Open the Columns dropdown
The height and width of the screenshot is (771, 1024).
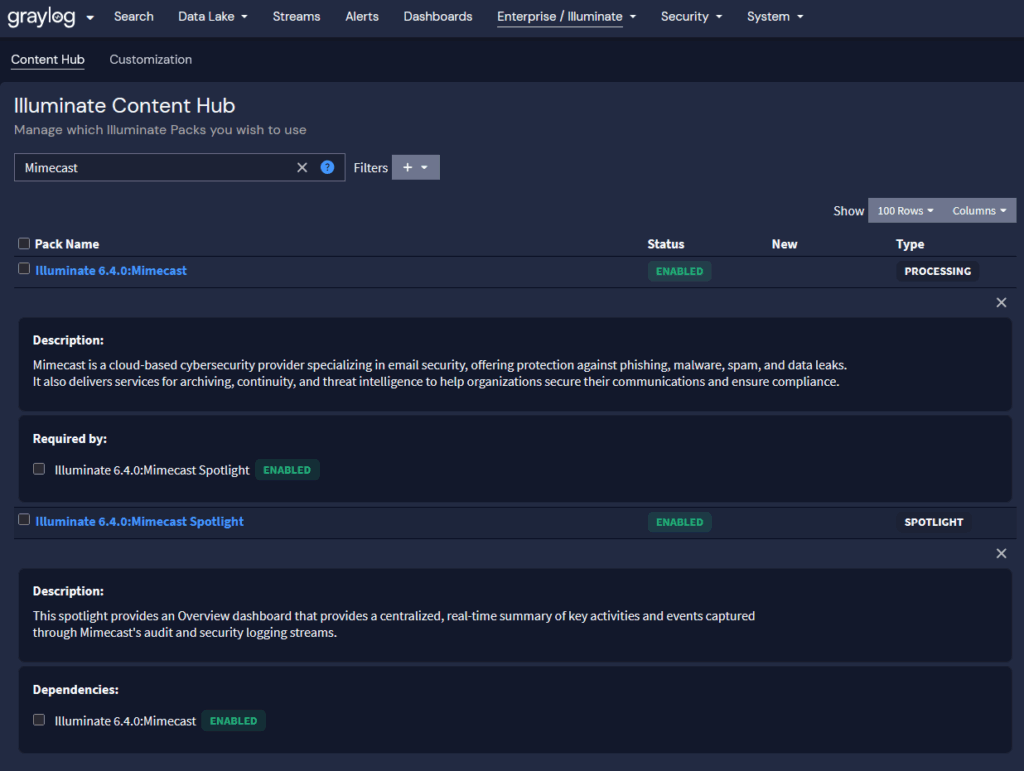(978, 210)
